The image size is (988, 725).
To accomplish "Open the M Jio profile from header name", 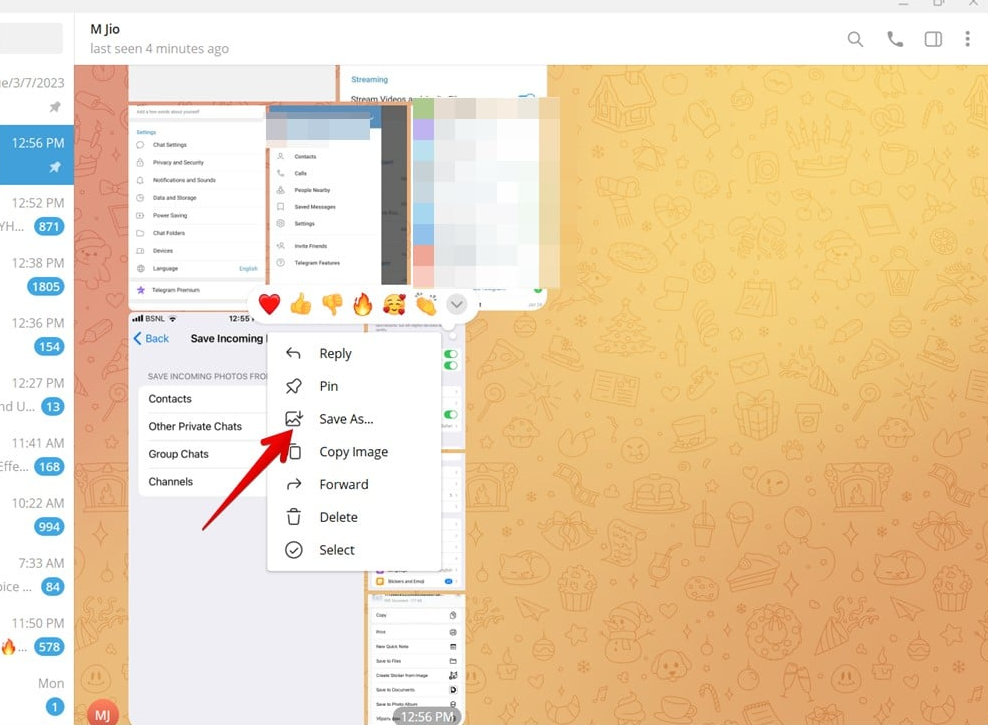I will 105,29.
